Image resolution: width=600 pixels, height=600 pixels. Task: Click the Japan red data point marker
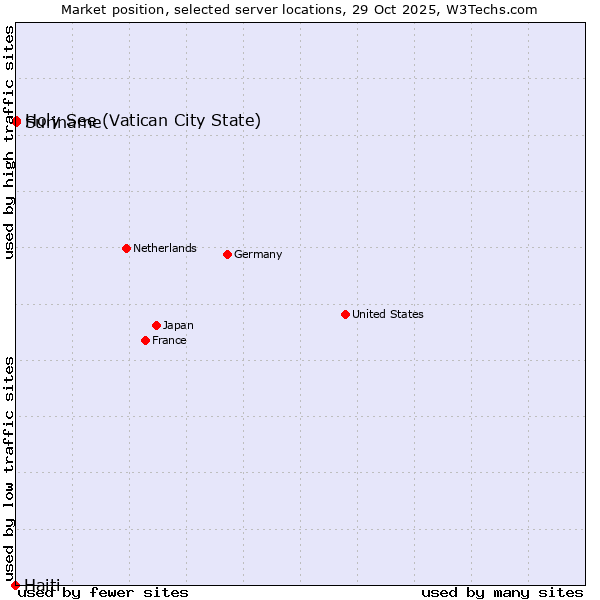156,325
